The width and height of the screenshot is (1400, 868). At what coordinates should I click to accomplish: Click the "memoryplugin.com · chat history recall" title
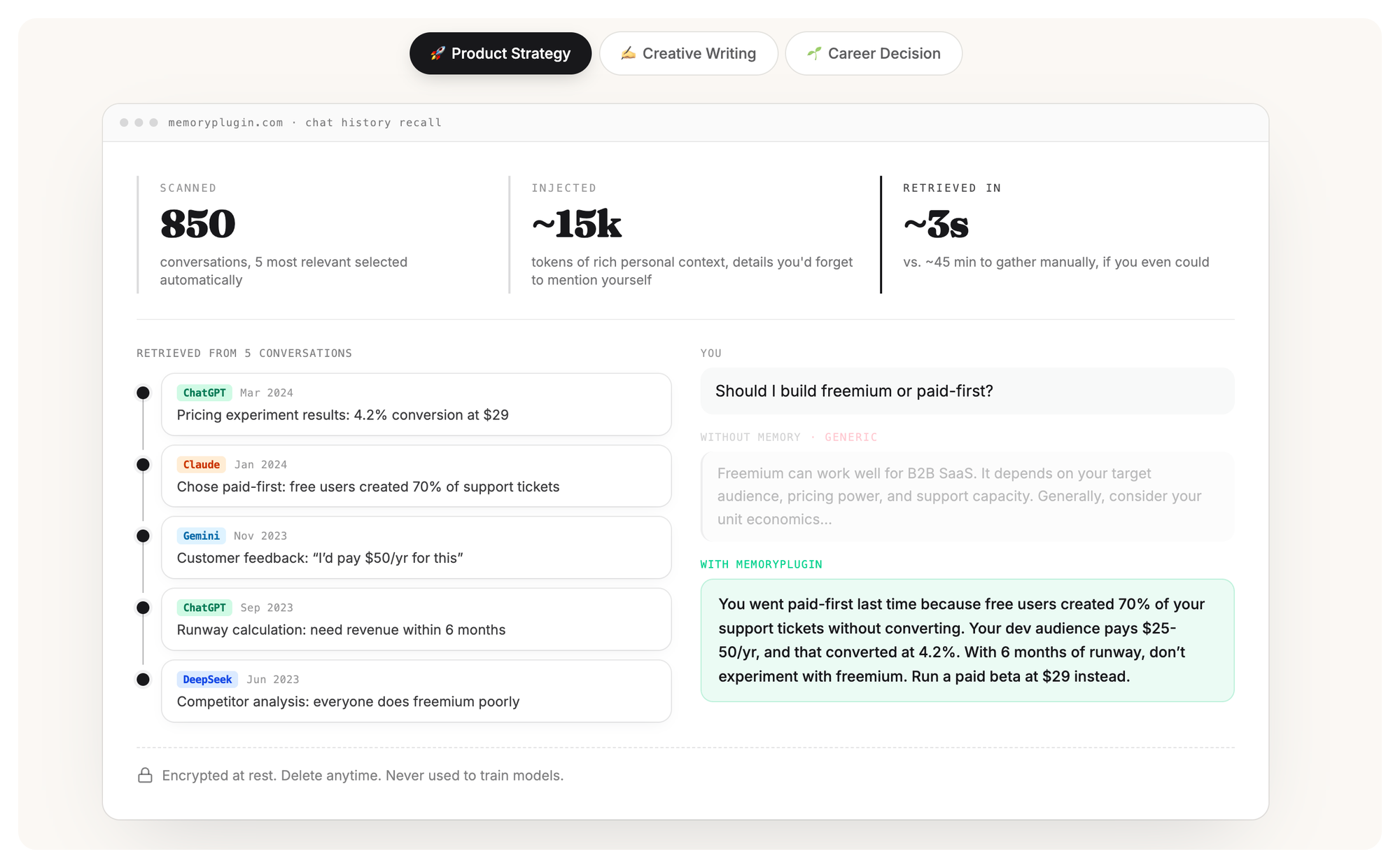pos(305,122)
